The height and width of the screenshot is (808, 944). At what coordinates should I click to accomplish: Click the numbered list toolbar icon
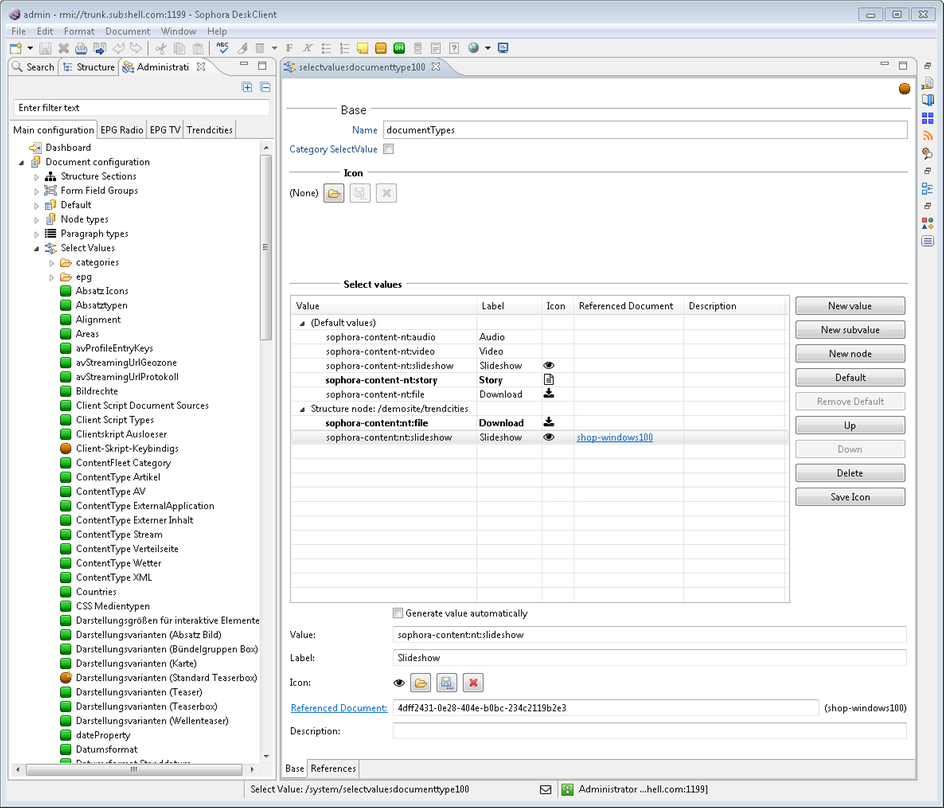[x=344, y=48]
